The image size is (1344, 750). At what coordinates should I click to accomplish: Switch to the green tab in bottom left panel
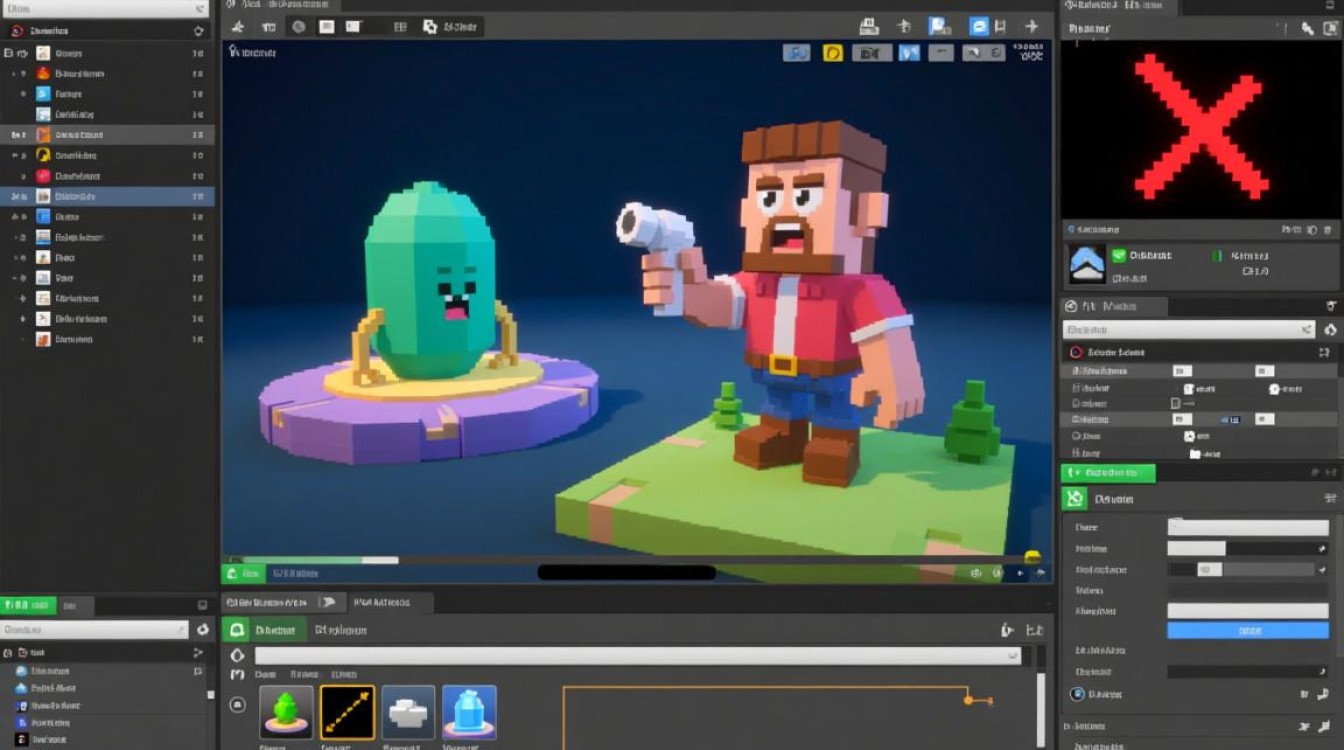(27, 605)
